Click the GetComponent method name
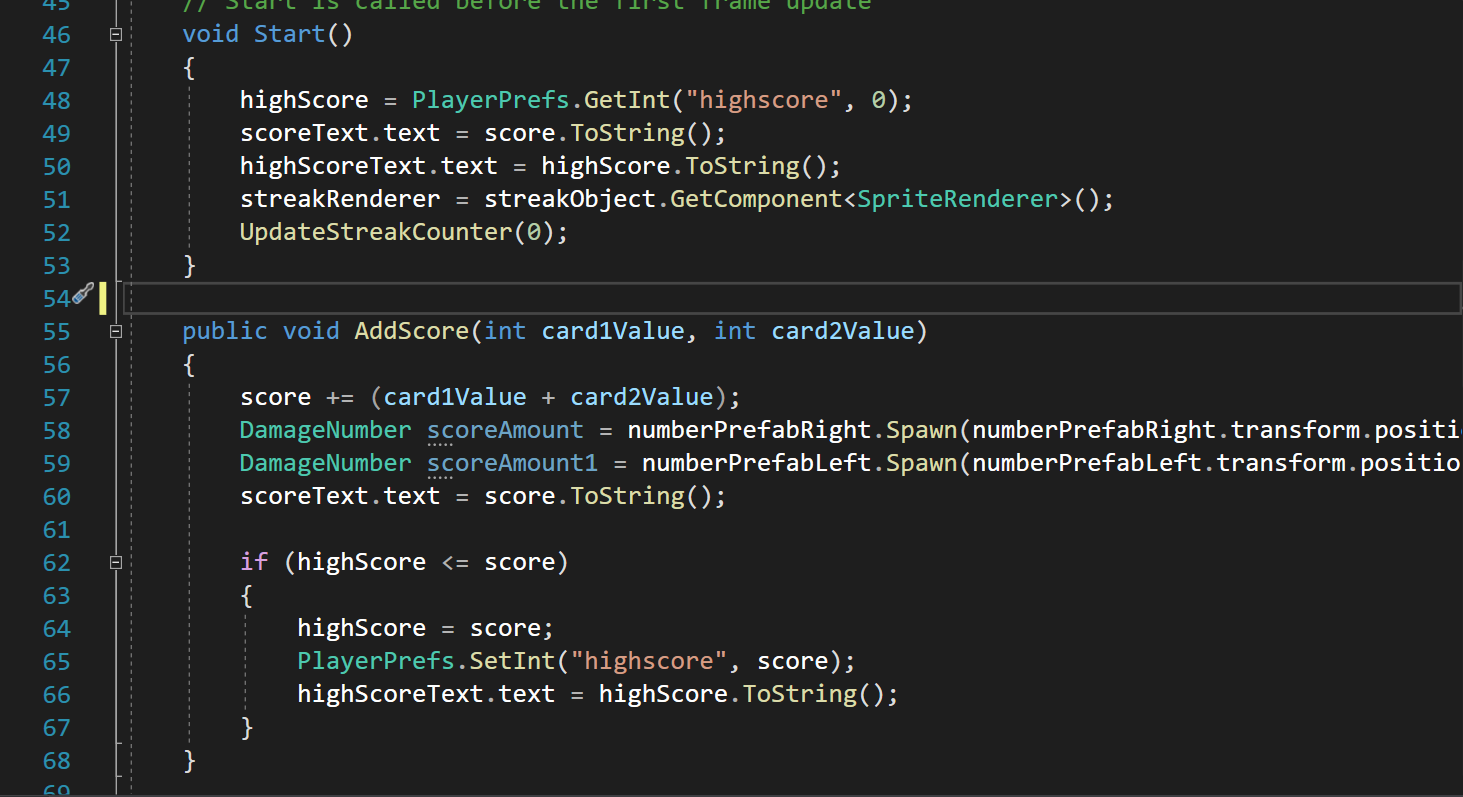This screenshot has height=797, width=1463. pyautogui.click(x=756, y=199)
